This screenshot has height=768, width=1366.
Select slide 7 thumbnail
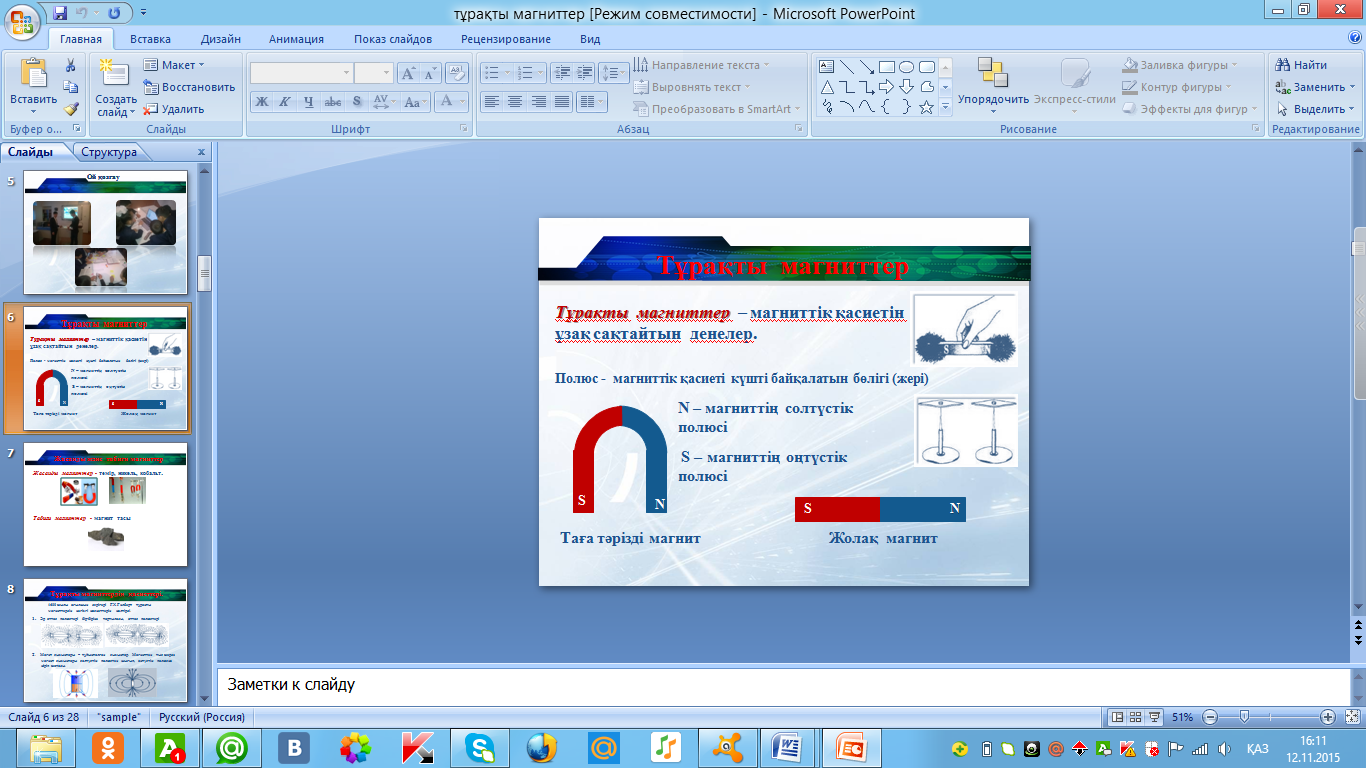coord(105,505)
